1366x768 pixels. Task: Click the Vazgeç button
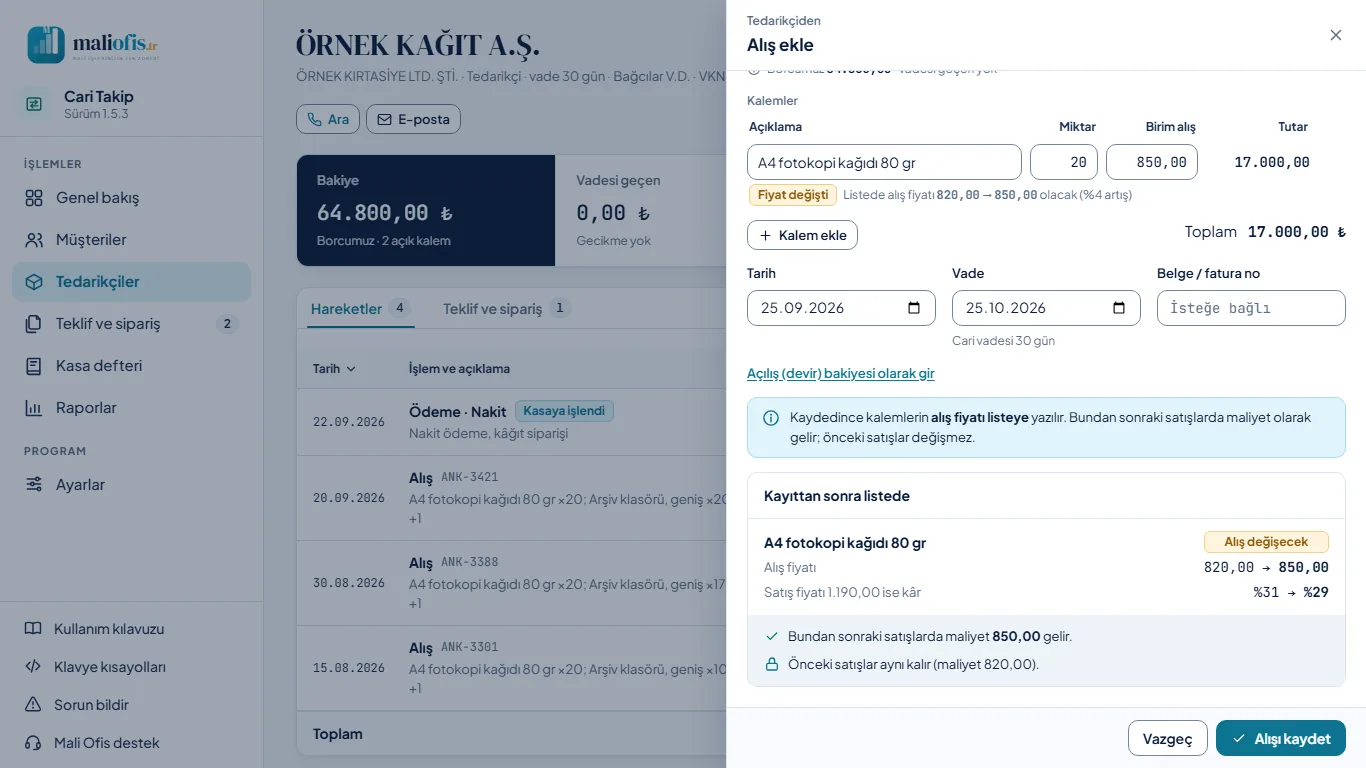point(1168,738)
